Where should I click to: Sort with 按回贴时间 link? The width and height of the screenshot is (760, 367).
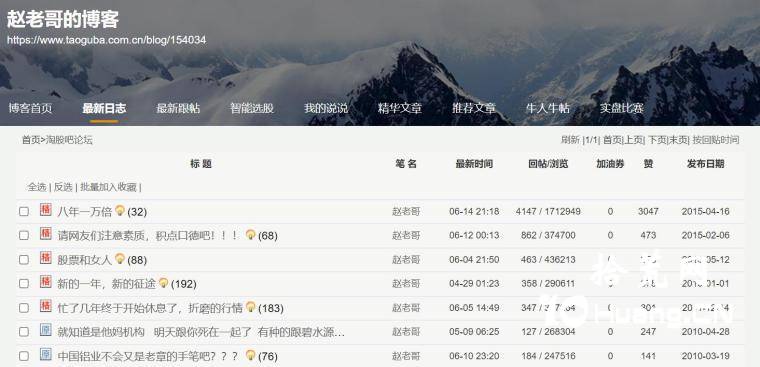(x=716, y=140)
